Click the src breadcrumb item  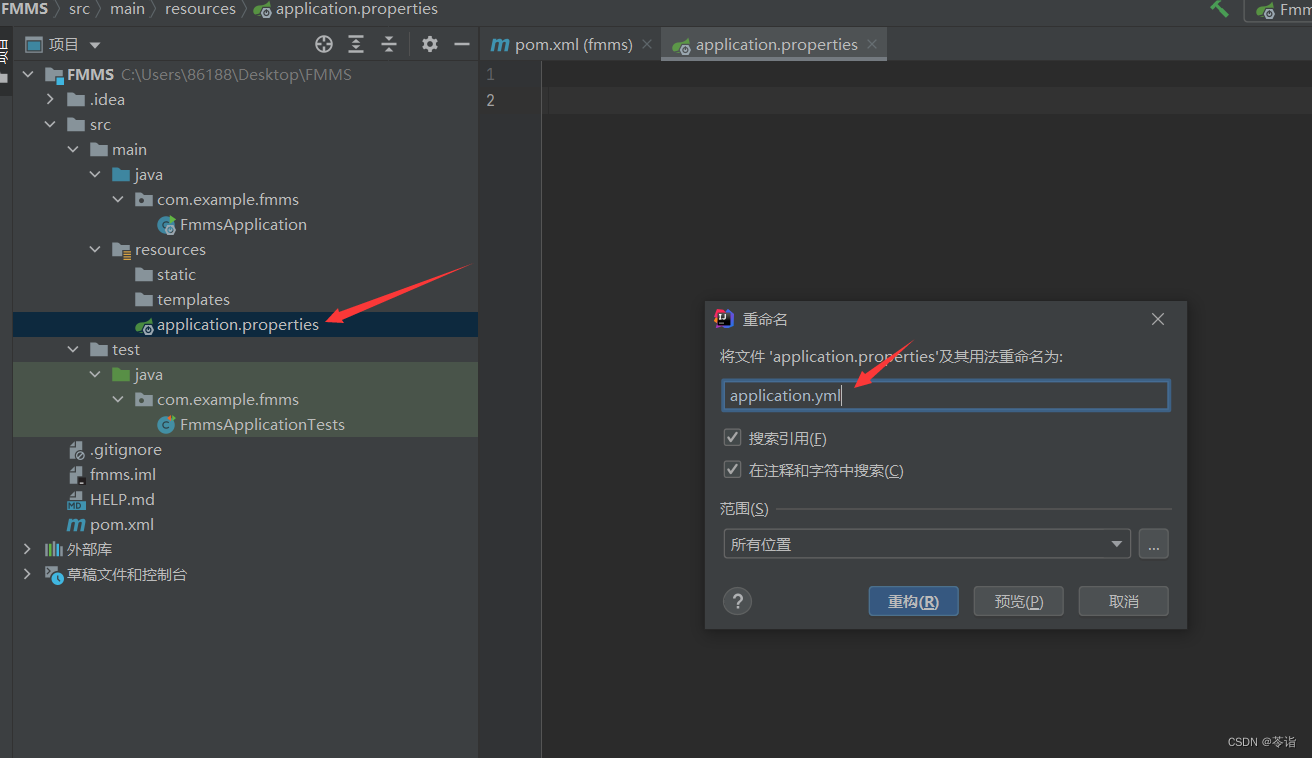79,9
